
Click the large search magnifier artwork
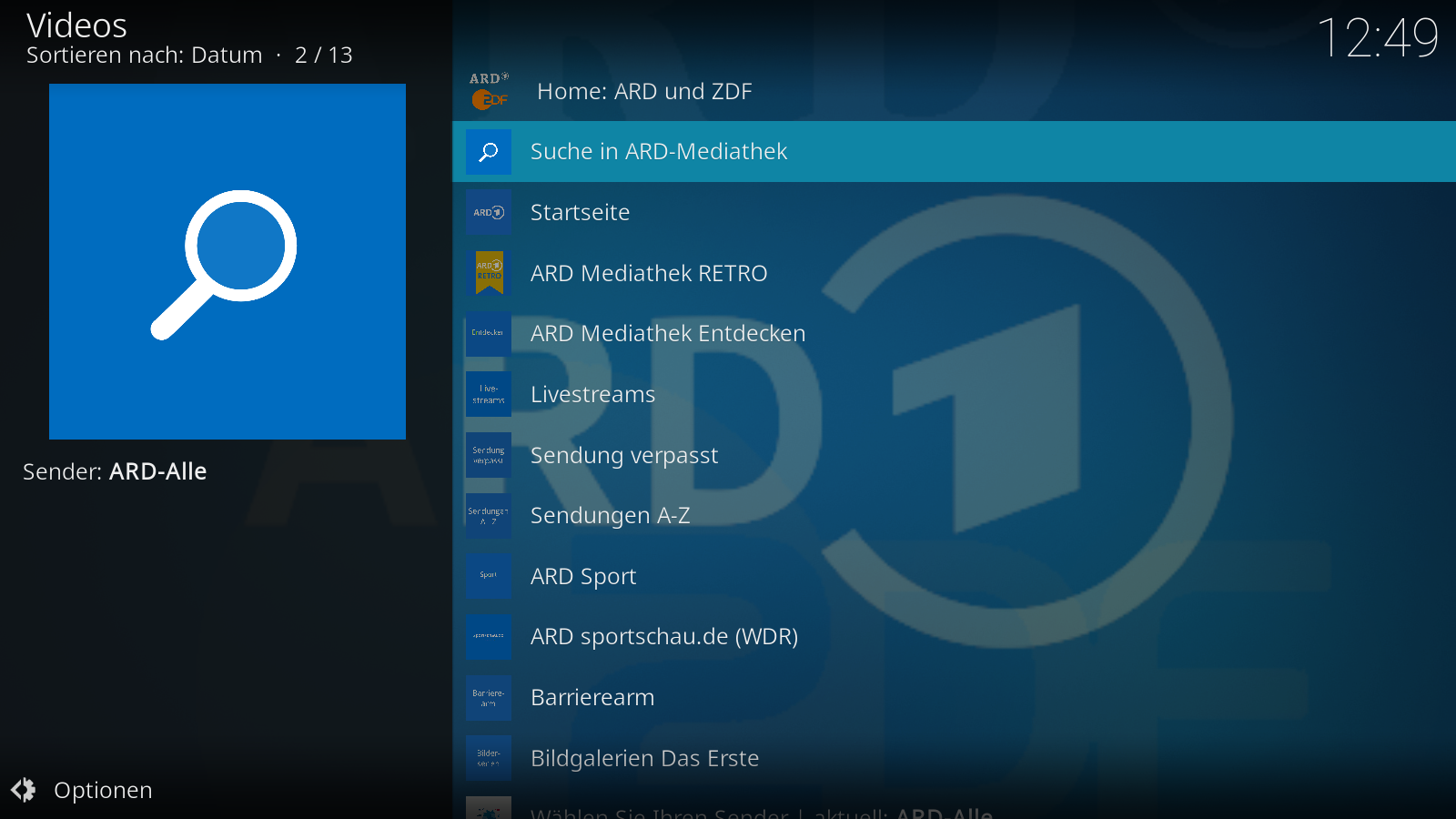click(227, 262)
